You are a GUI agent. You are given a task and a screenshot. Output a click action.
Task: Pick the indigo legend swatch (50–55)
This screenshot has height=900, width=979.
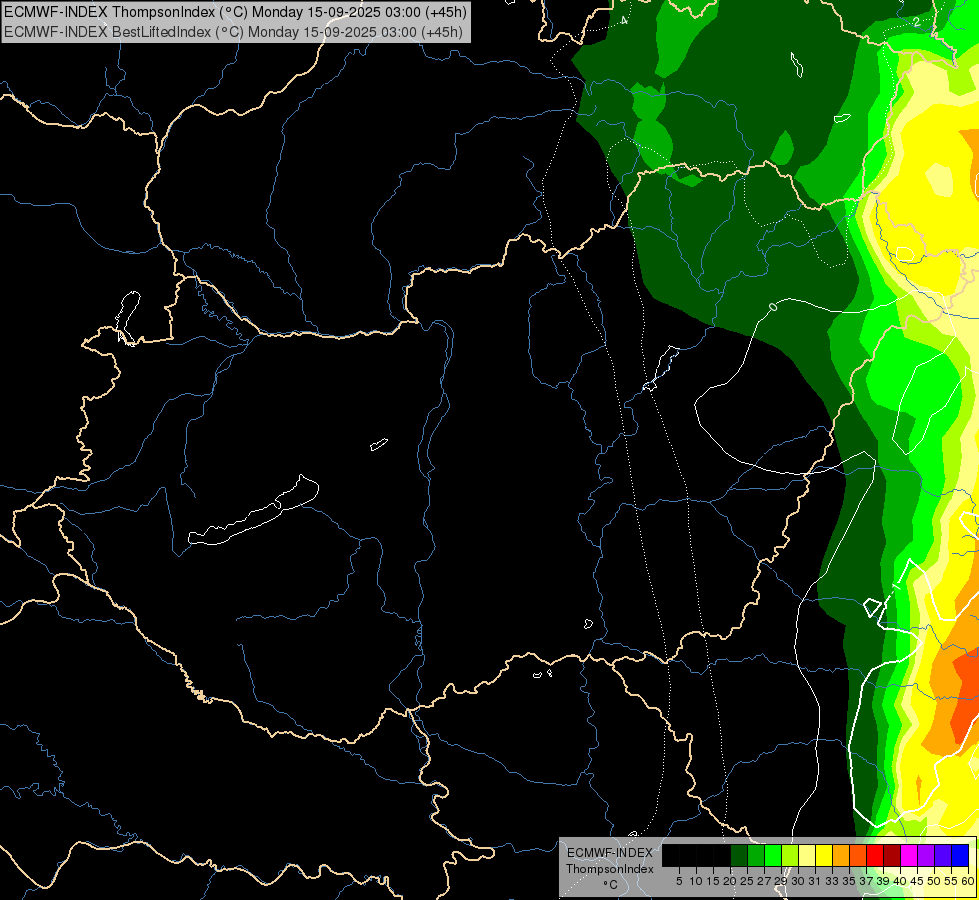943,855
